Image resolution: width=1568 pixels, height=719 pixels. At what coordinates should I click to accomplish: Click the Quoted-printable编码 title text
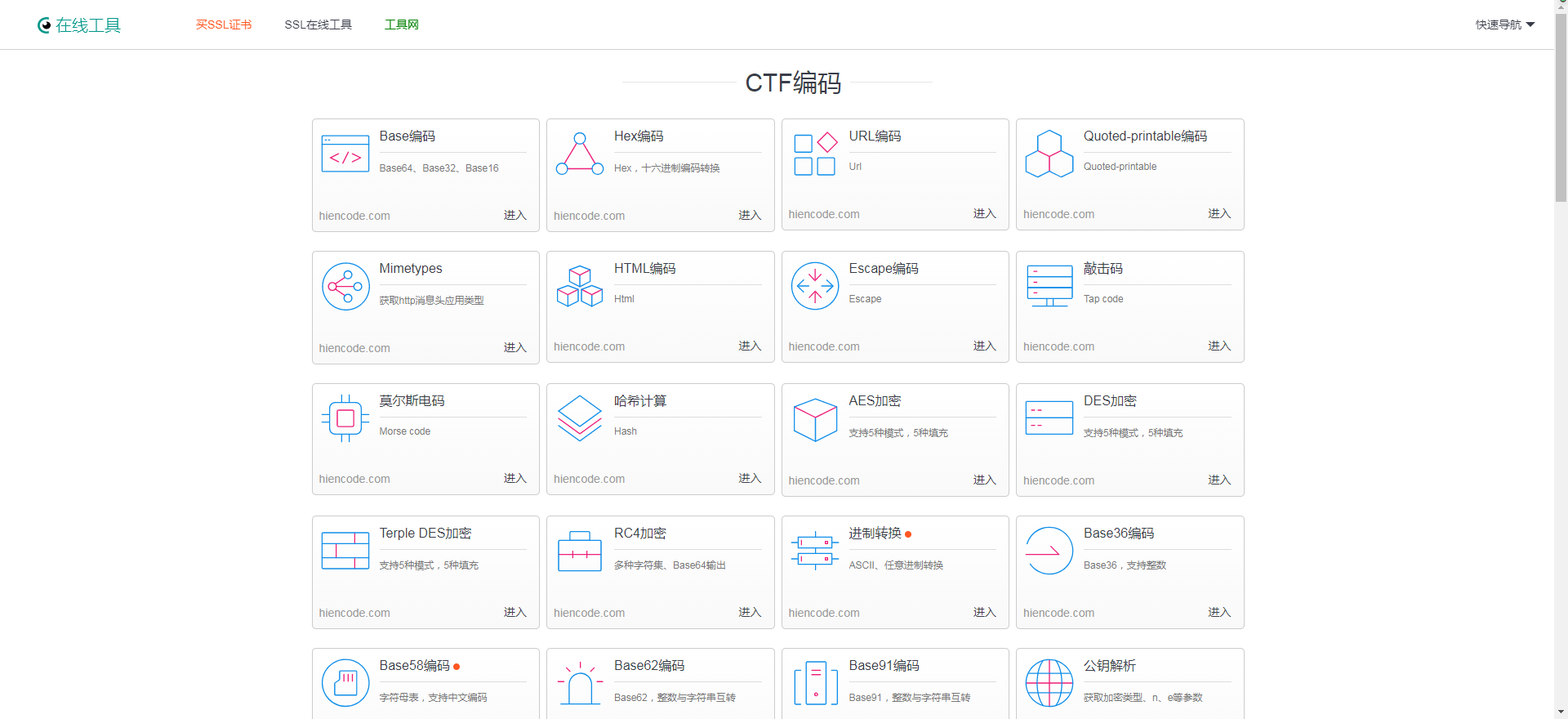pos(1146,136)
